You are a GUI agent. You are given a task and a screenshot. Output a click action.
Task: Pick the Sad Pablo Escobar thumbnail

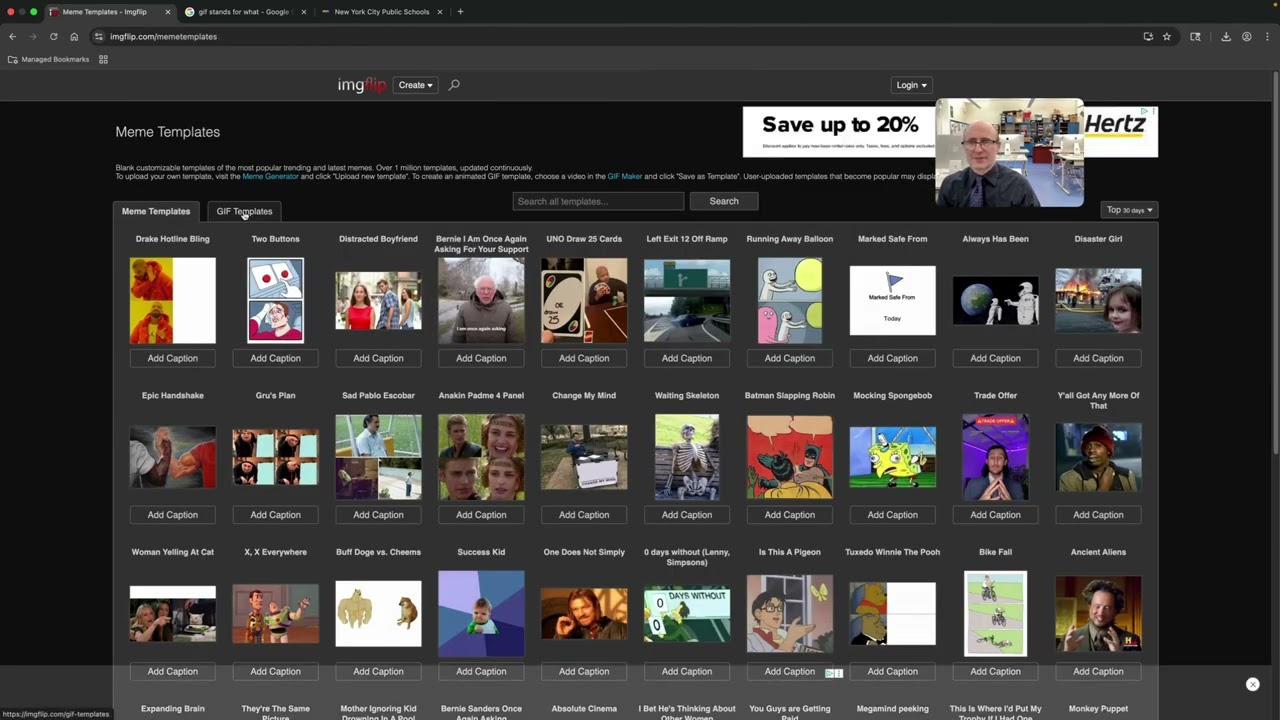tap(378, 457)
